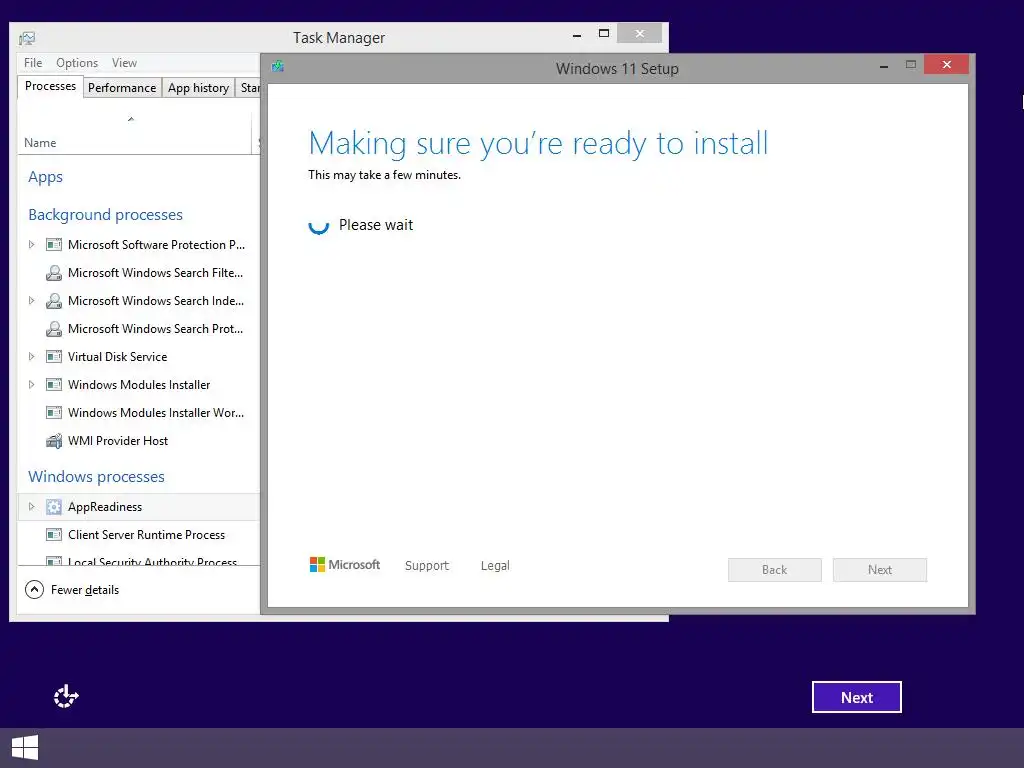Click the Microsoft Windows Search Protocol icon

pos(54,329)
